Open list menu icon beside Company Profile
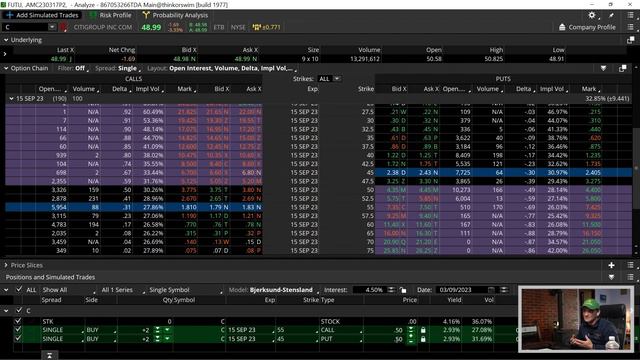640x360 pixels. point(631,27)
